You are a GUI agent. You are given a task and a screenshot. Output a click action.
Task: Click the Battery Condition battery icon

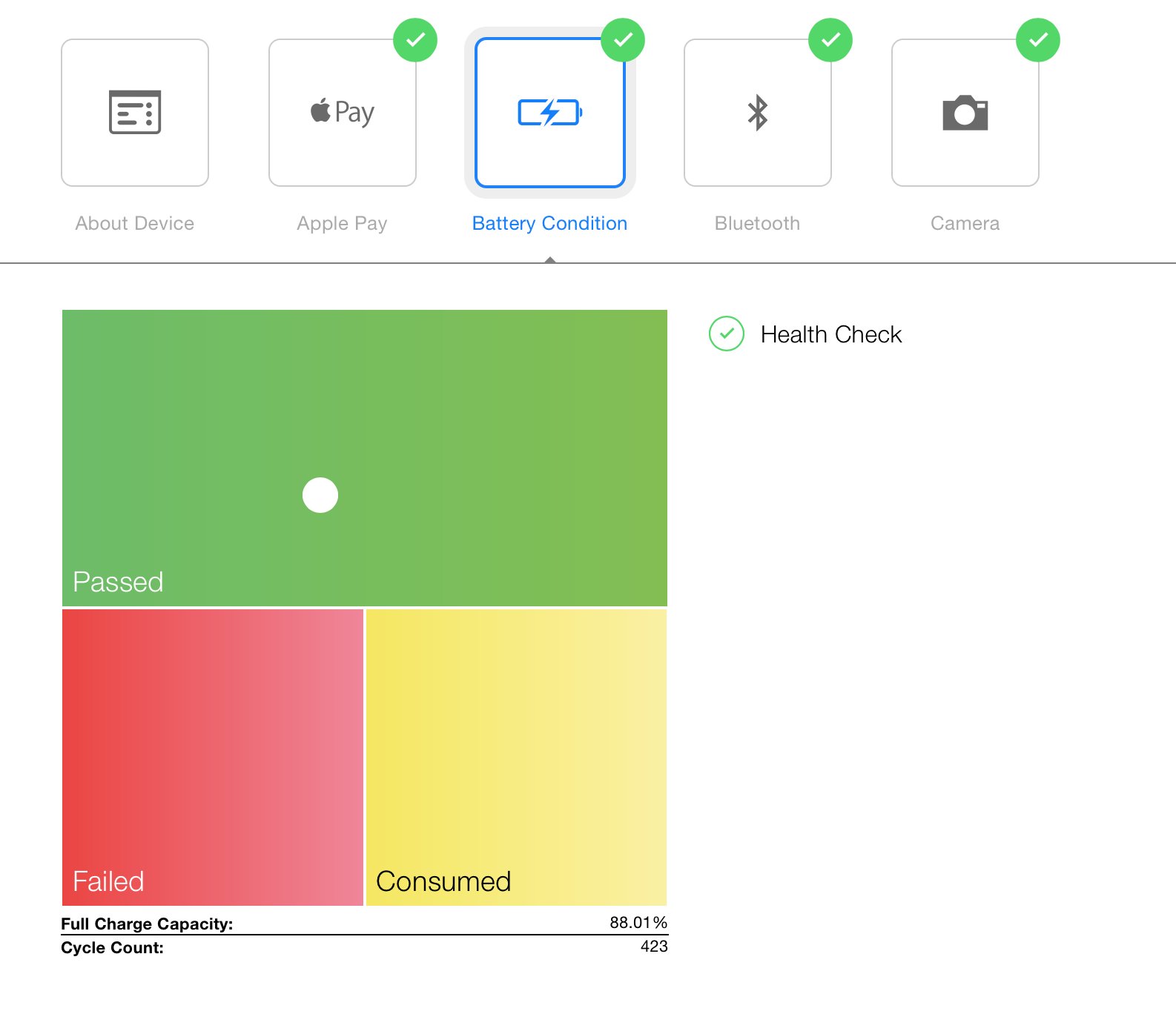click(x=549, y=113)
